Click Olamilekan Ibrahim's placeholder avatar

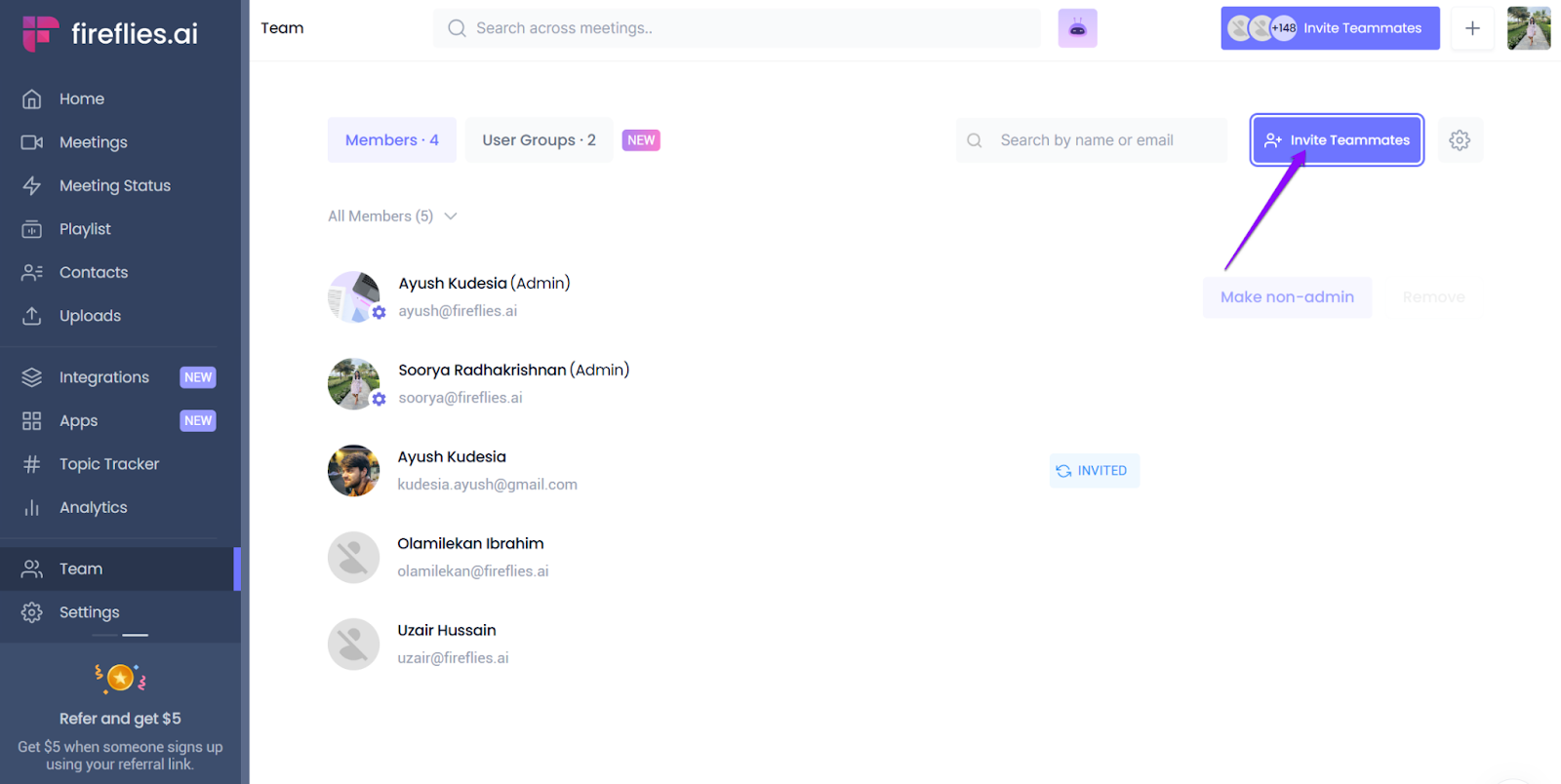(x=354, y=558)
